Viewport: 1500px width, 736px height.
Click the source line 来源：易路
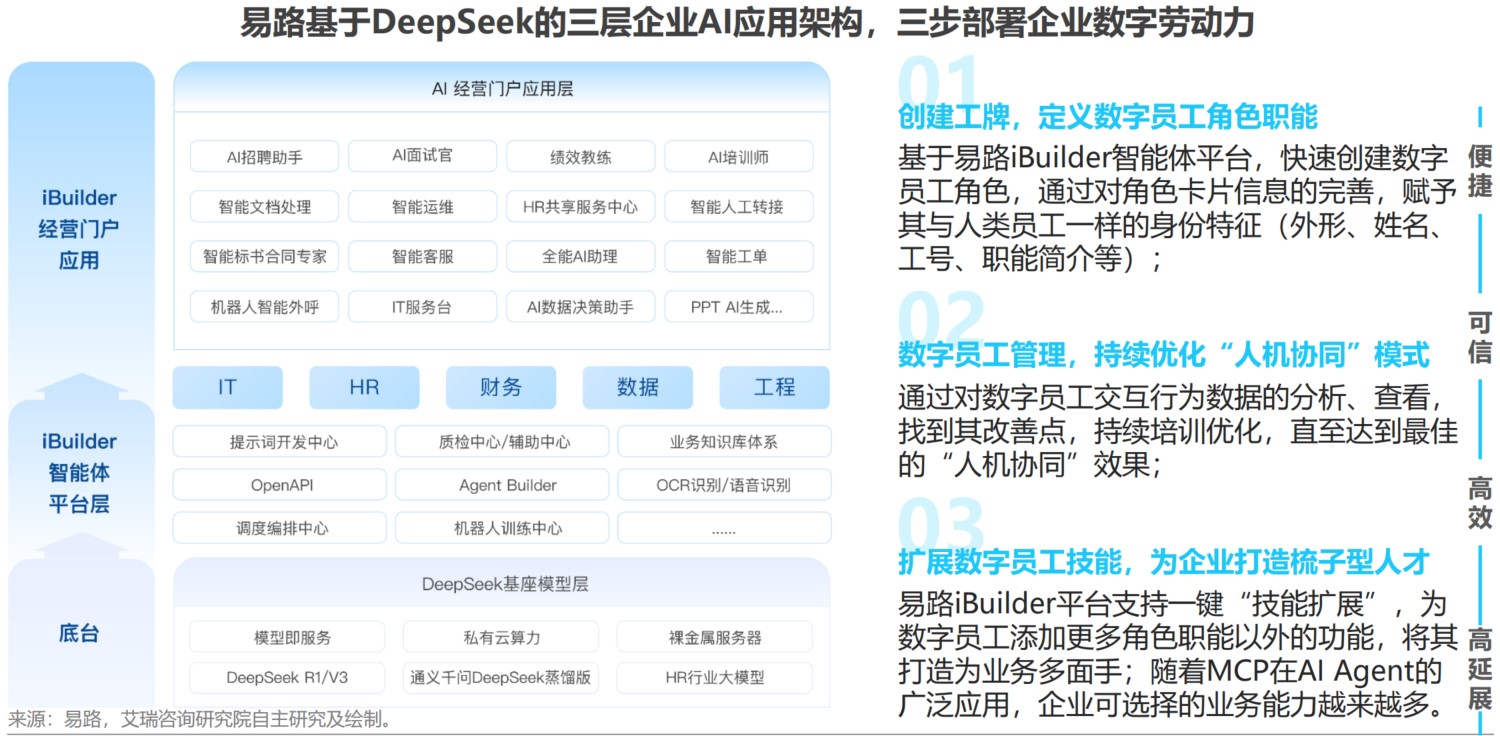200,719
